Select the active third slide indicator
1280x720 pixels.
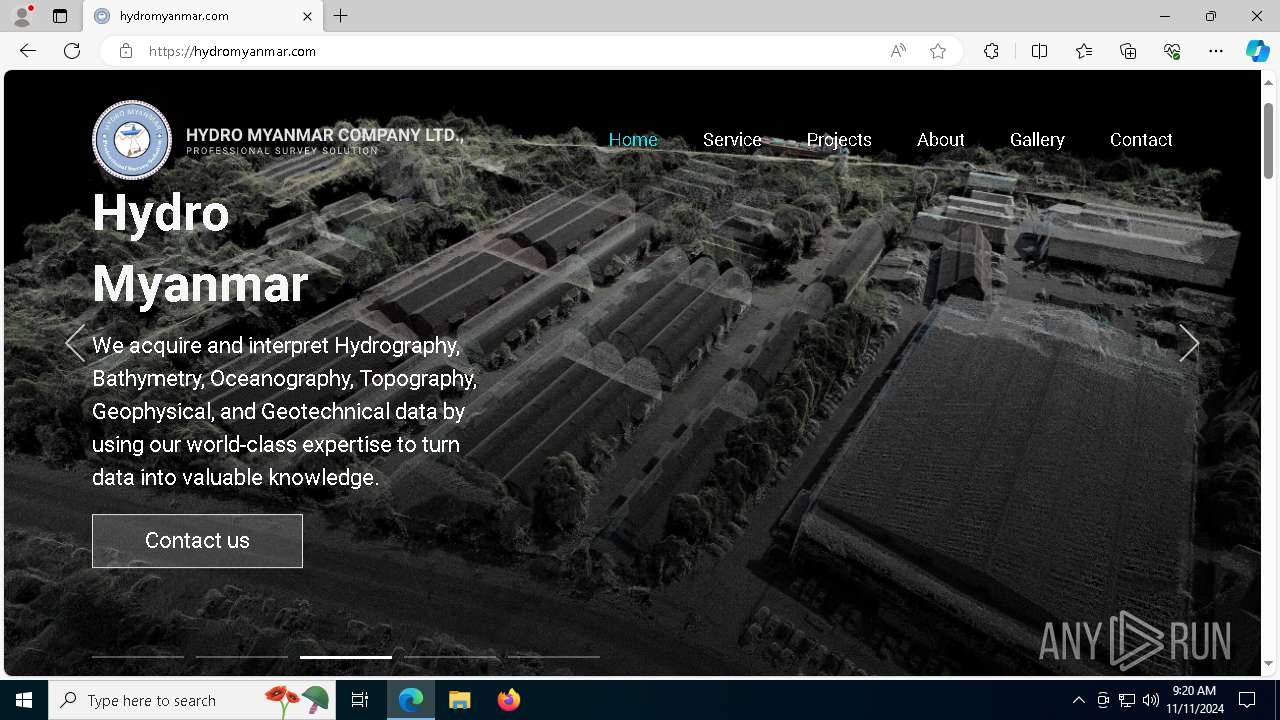pos(346,657)
